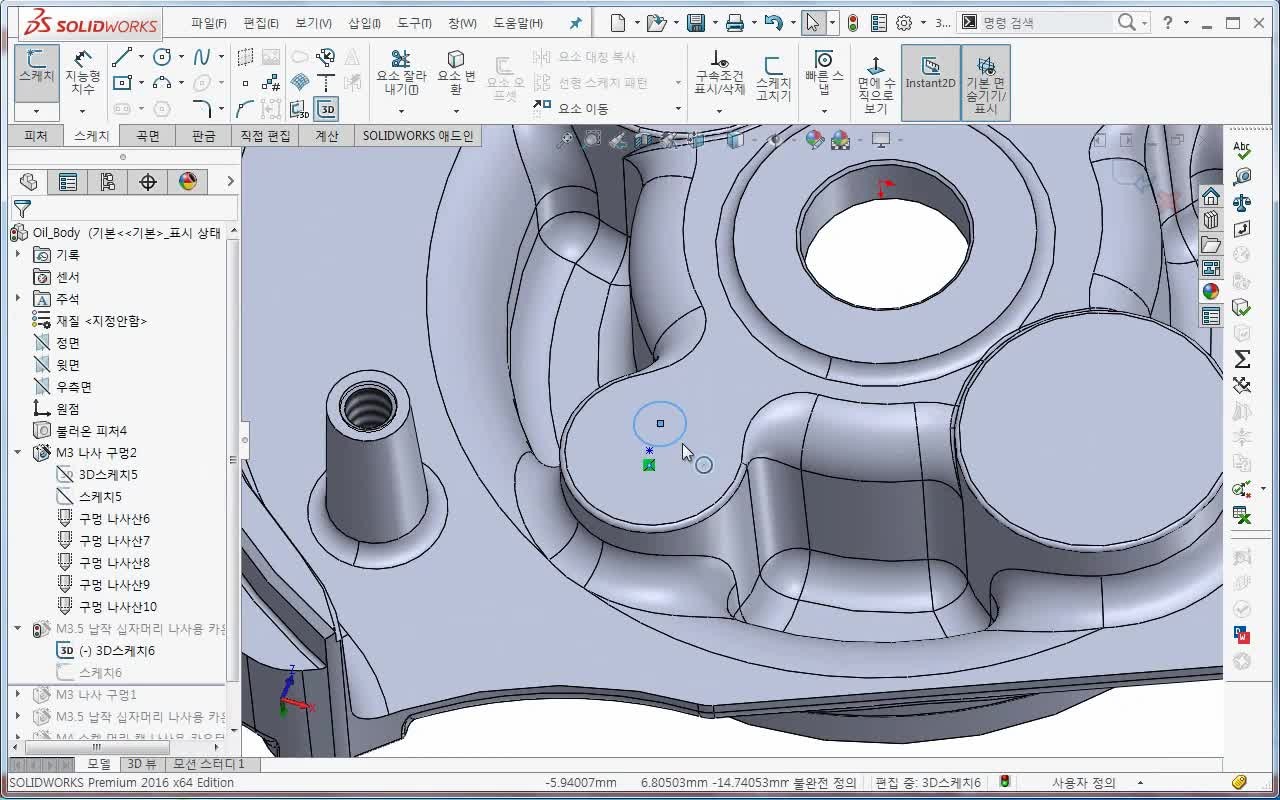Open the Options gear dropdown arrow
1280x800 pixels.
coord(922,22)
